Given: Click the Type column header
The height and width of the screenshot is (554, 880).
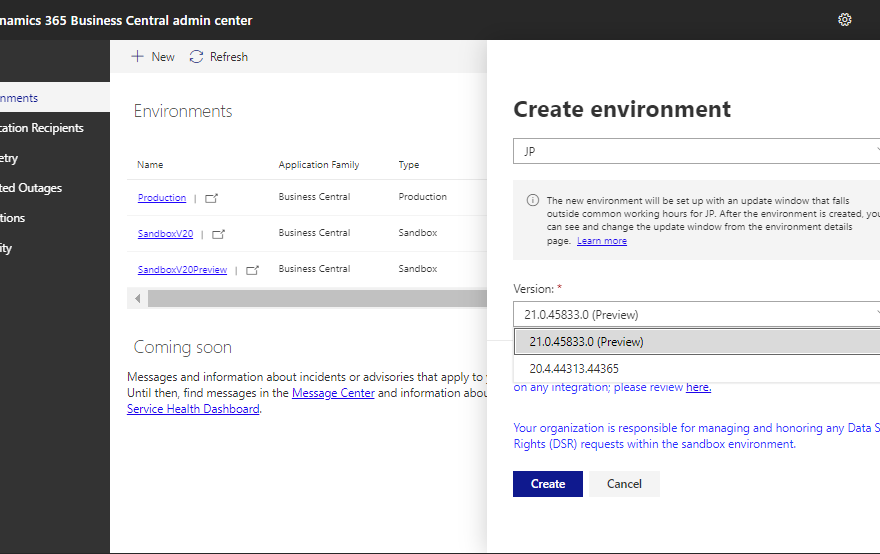Looking at the screenshot, I should coord(409,164).
